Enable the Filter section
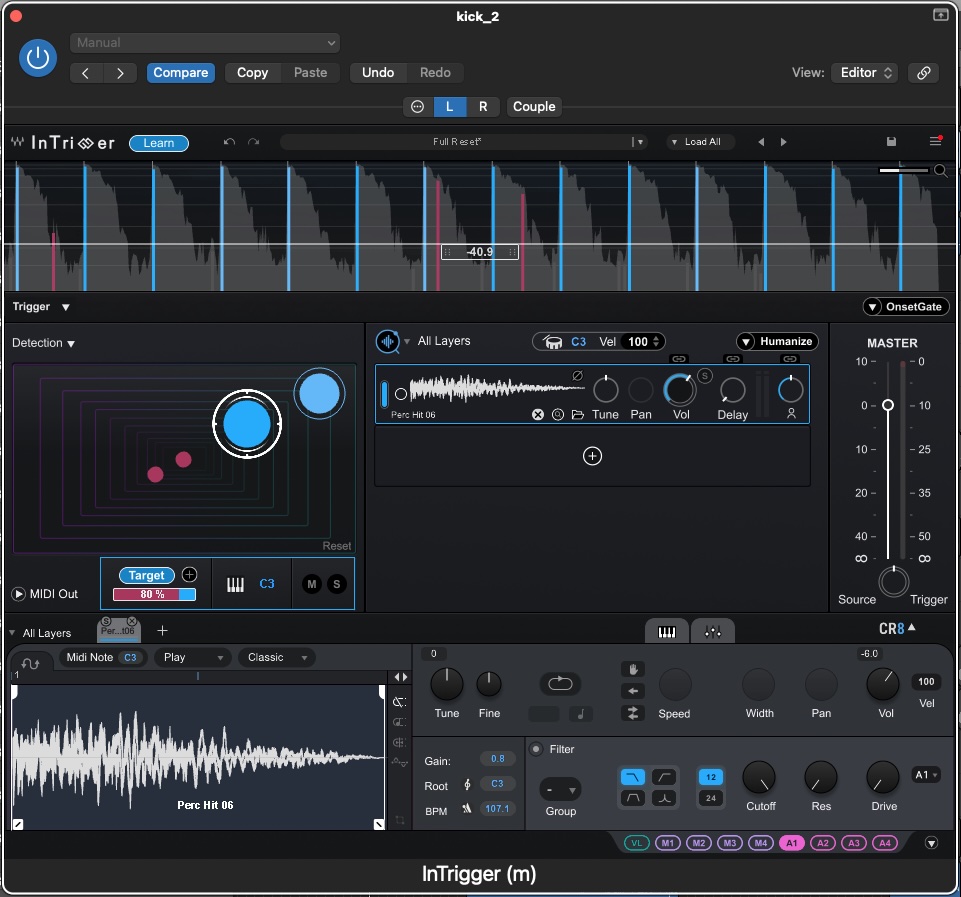This screenshot has height=897, width=961. click(535, 750)
